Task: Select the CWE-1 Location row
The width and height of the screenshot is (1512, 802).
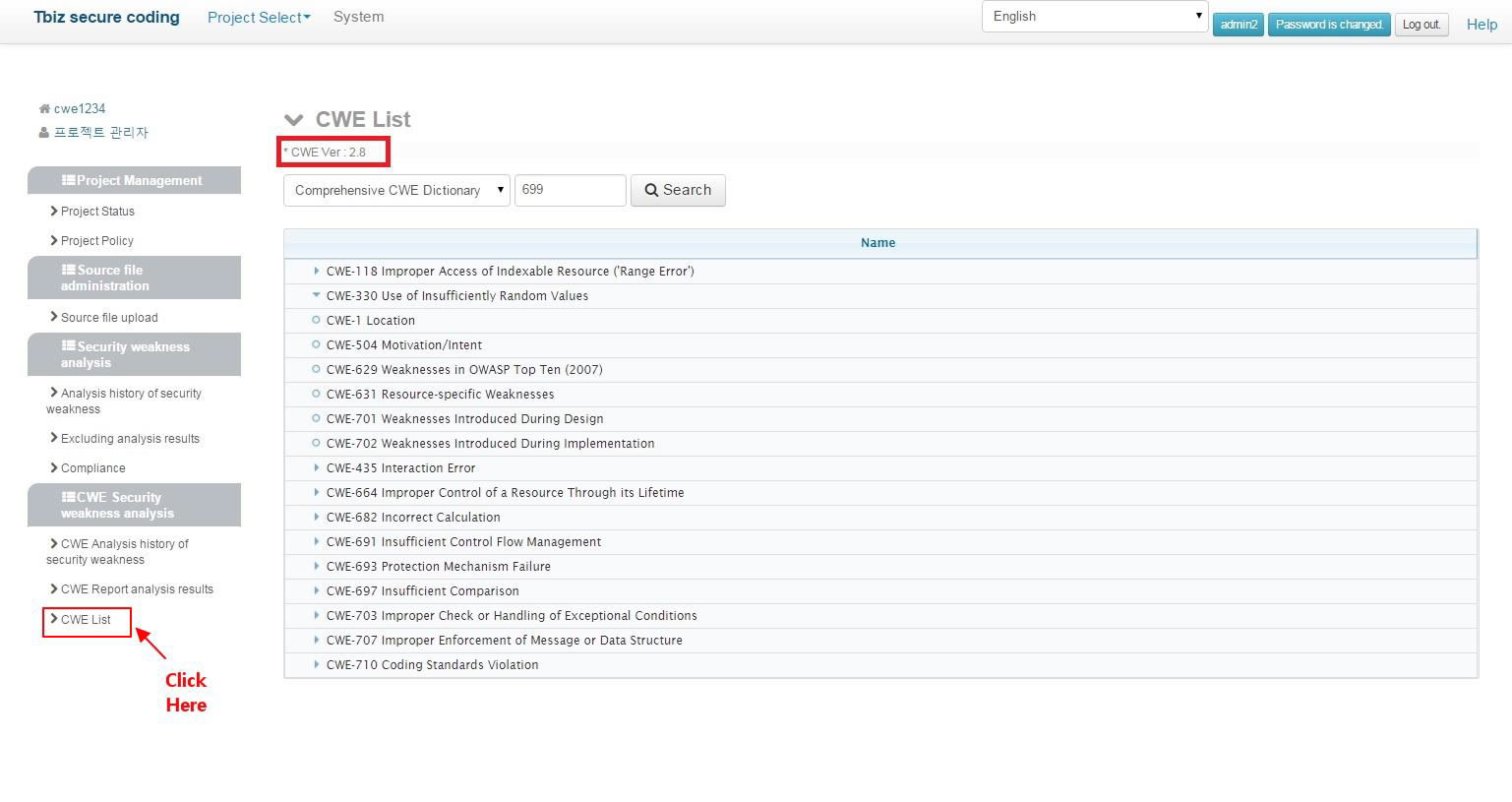Action: pos(880,320)
